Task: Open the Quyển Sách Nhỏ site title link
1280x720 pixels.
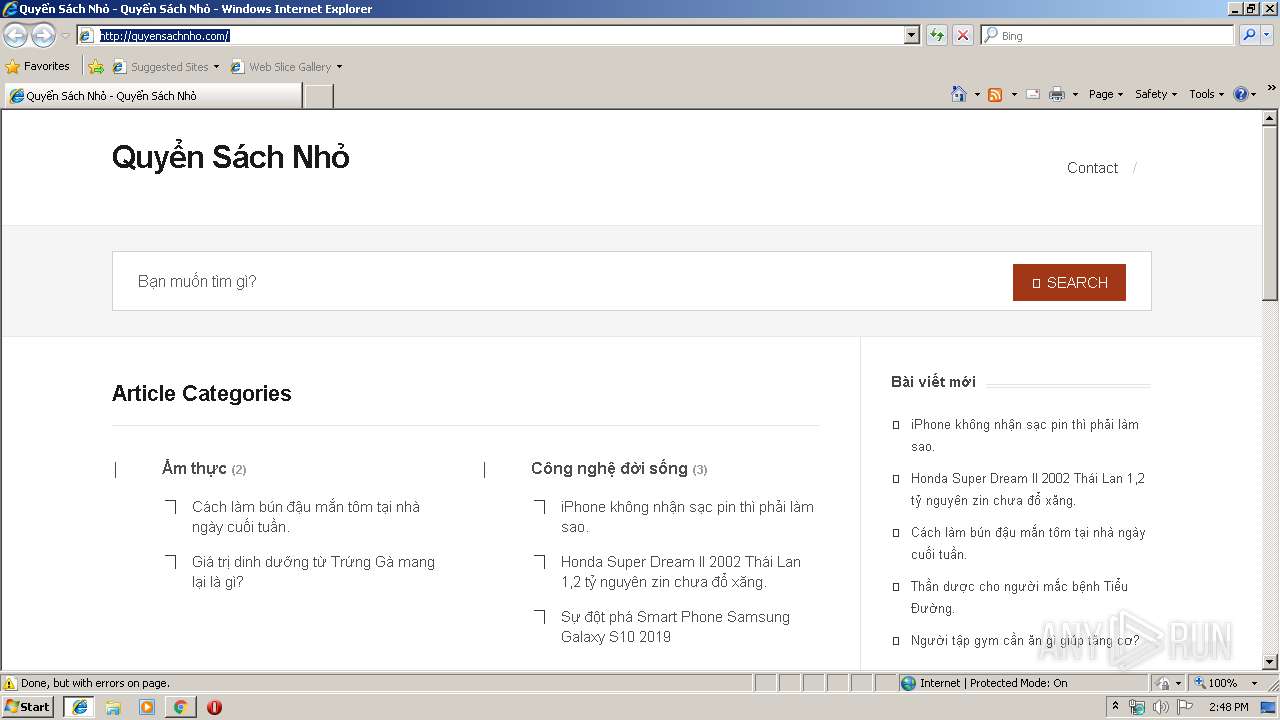Action: point(231,157)
